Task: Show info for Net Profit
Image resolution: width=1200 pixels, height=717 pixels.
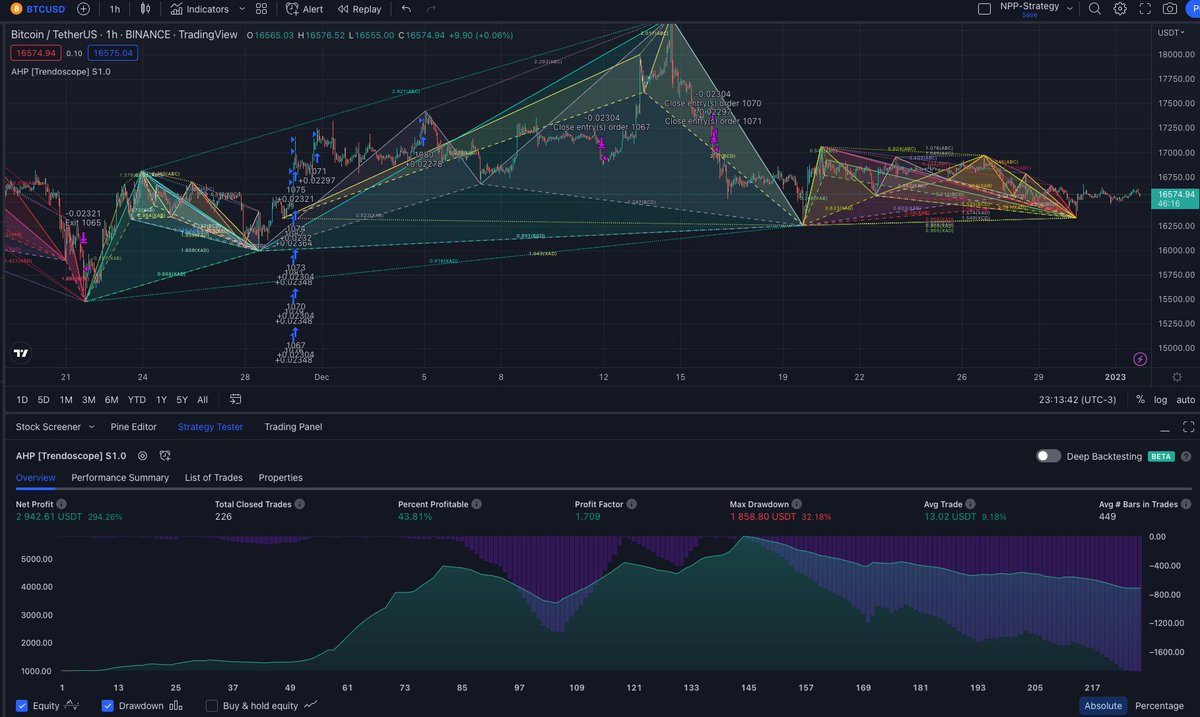Action: (x=61, y=505)
